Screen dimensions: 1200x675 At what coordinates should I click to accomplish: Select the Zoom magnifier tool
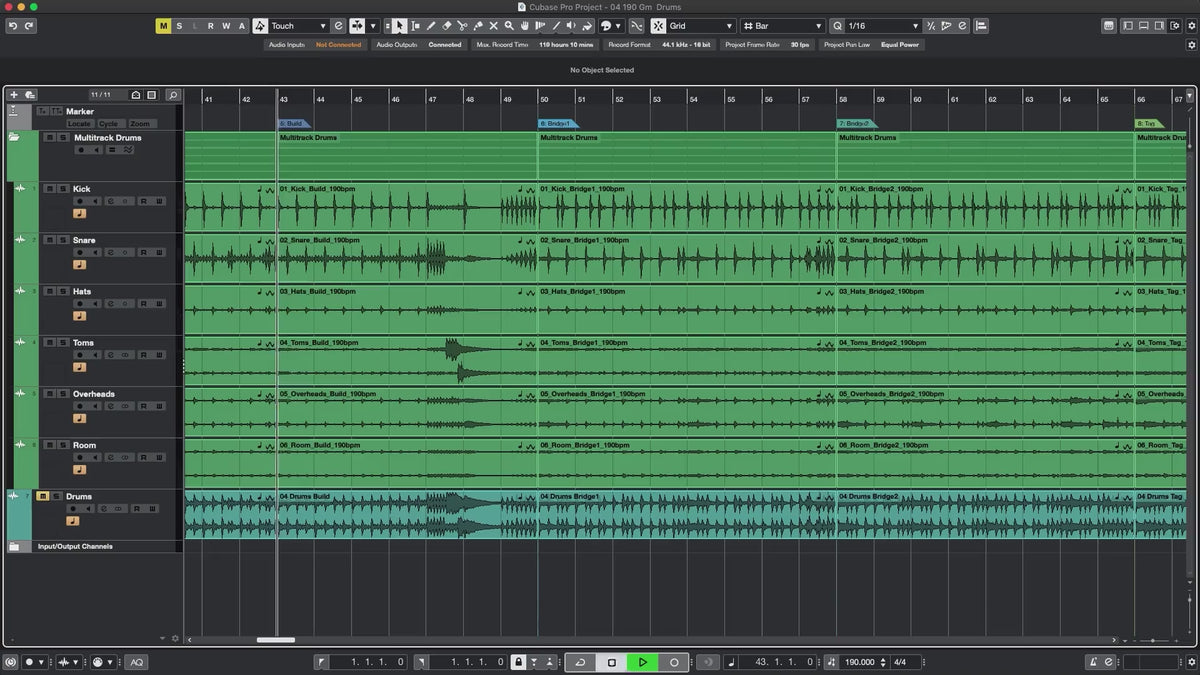click(509, 26)
